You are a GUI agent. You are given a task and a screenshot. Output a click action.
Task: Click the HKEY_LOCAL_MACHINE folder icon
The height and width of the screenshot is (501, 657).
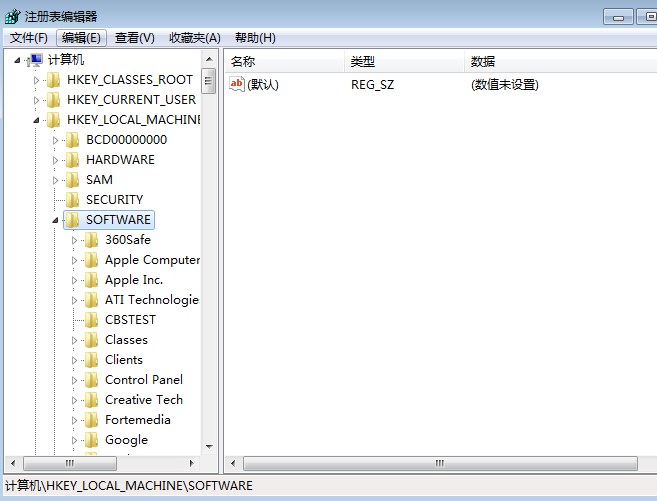tap(53, 120)
